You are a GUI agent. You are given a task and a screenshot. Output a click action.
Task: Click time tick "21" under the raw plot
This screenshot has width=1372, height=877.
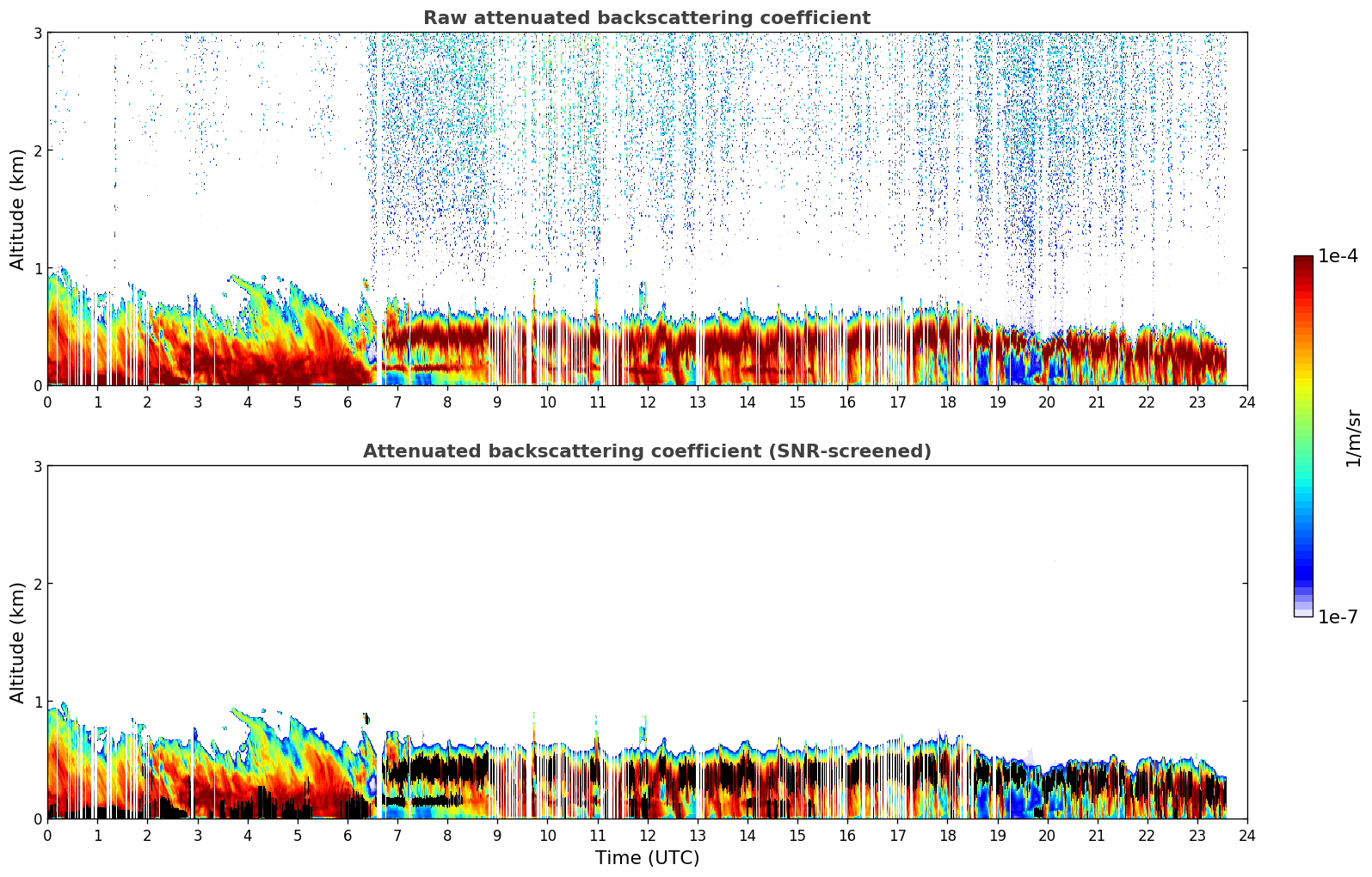click(x=1097, y=402)
